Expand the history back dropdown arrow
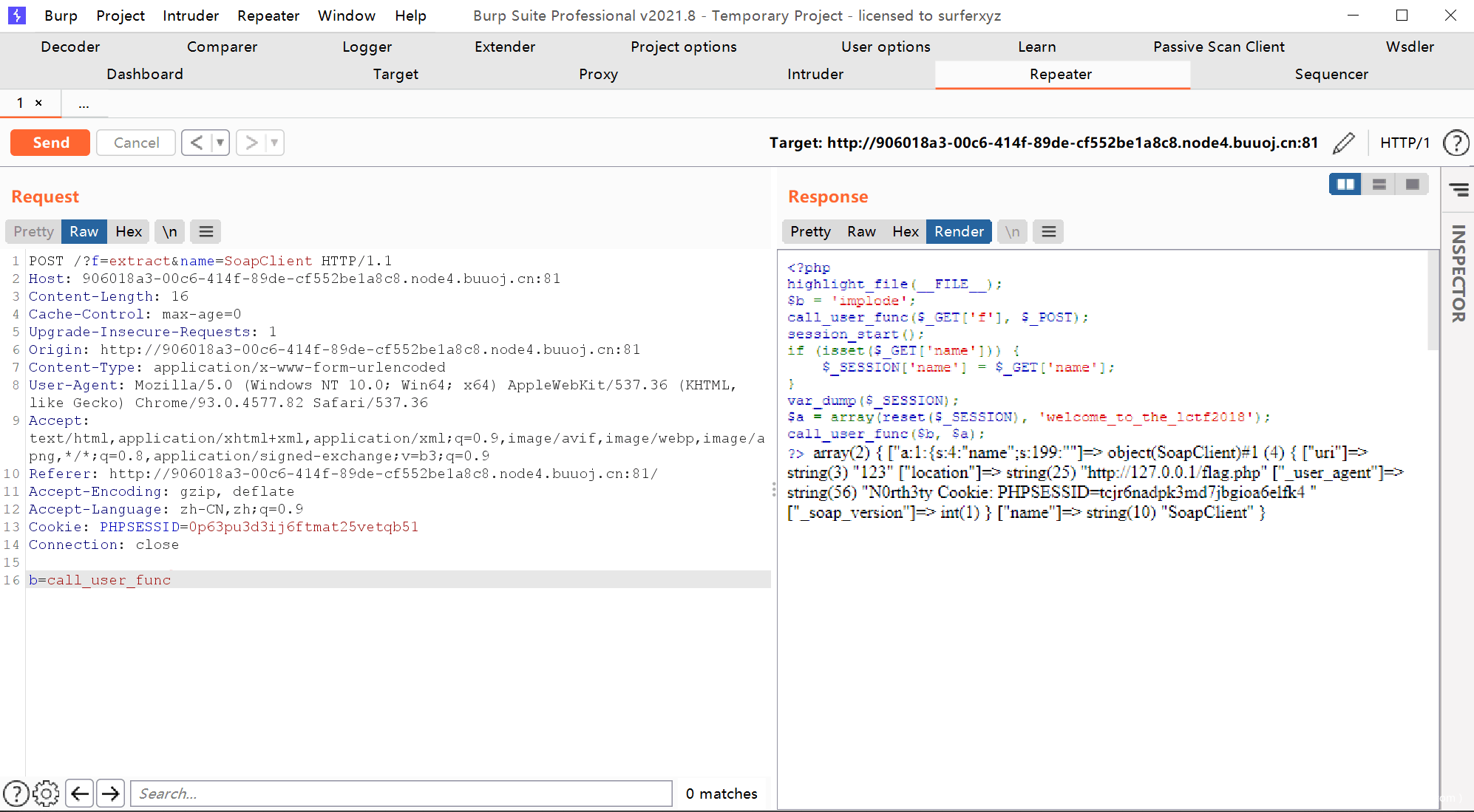The height and width of the screenshot is (812, 1474). [220, 143]
